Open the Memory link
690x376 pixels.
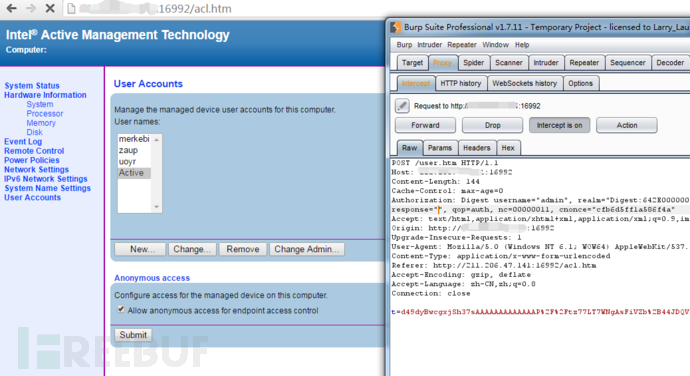[41, 123]
